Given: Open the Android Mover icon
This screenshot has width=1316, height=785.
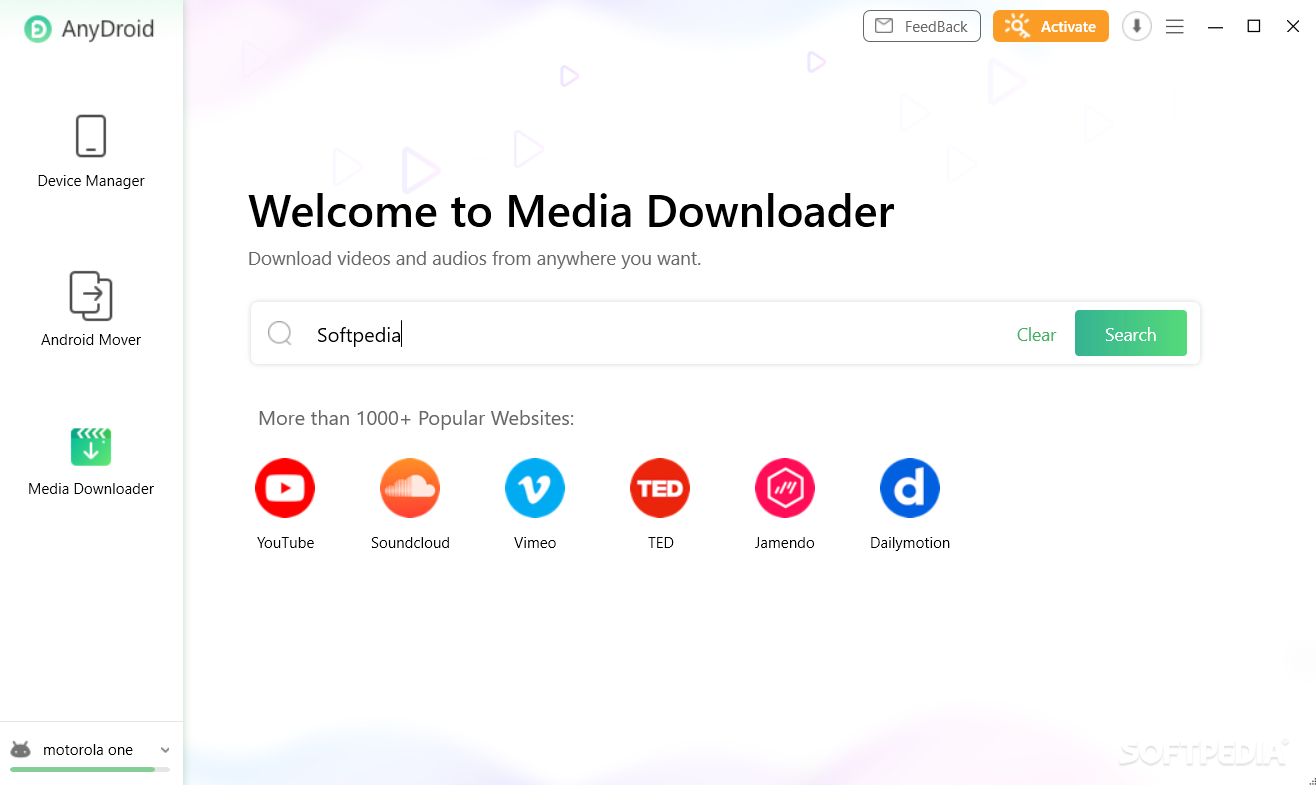Looking at the screenshot, I should click(91, 296).
